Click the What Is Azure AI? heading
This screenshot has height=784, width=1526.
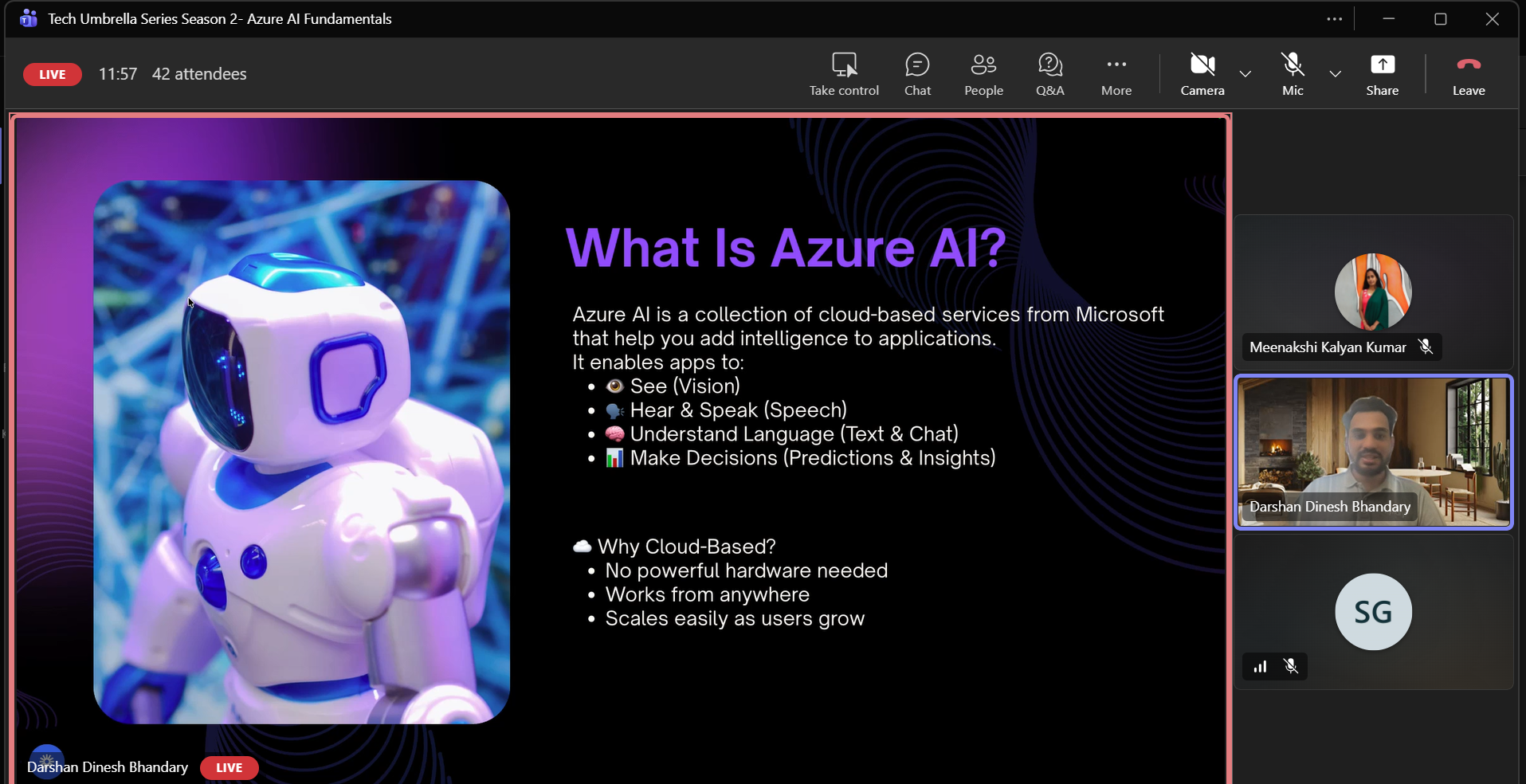(x=786, y=248)
